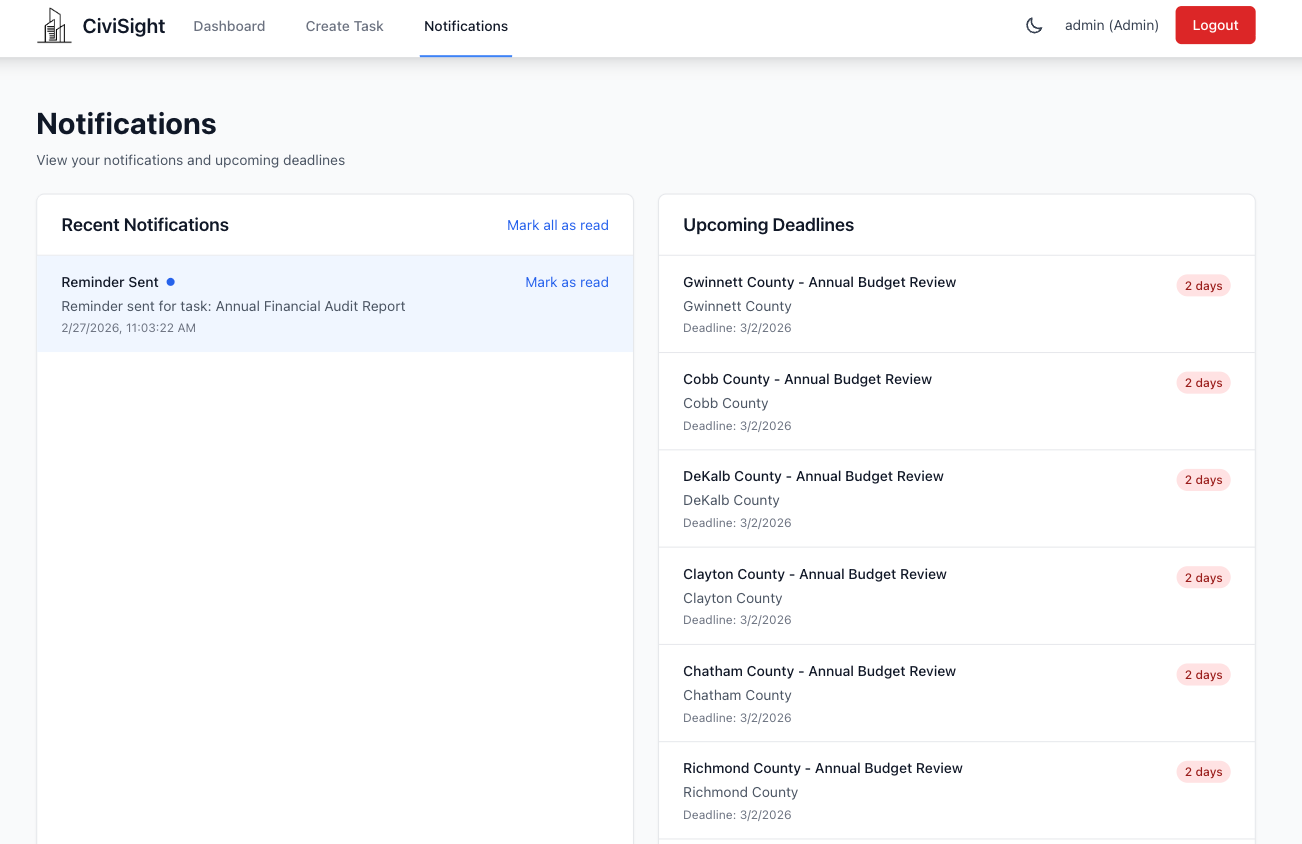
Task: Open the admin (Admin) account menu
Action: pos(1111,25)
